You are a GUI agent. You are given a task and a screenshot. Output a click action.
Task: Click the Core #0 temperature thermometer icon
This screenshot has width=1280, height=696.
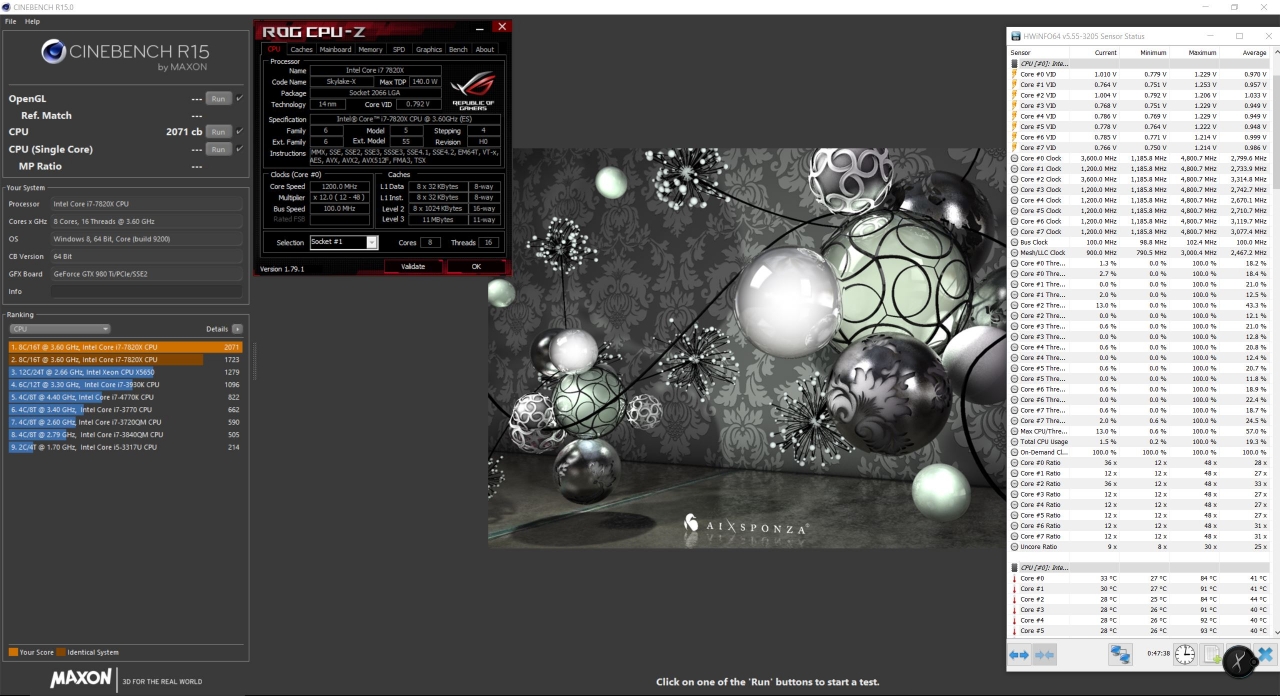(1014, 579)
